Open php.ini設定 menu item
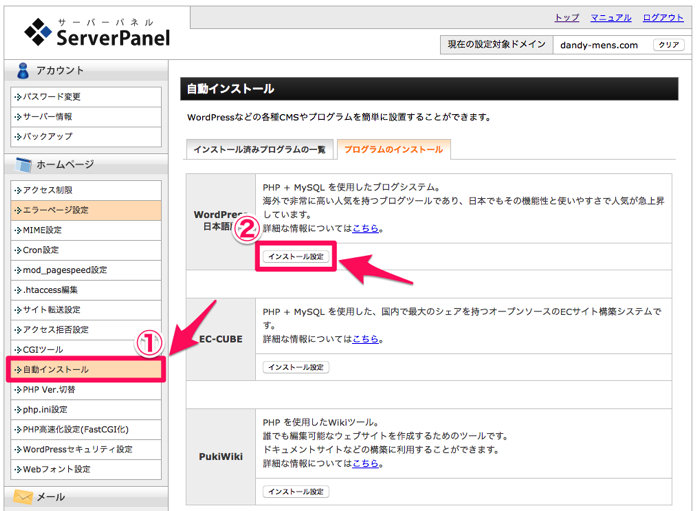Viewport: 700px width, 511px height. pos(86,410)
